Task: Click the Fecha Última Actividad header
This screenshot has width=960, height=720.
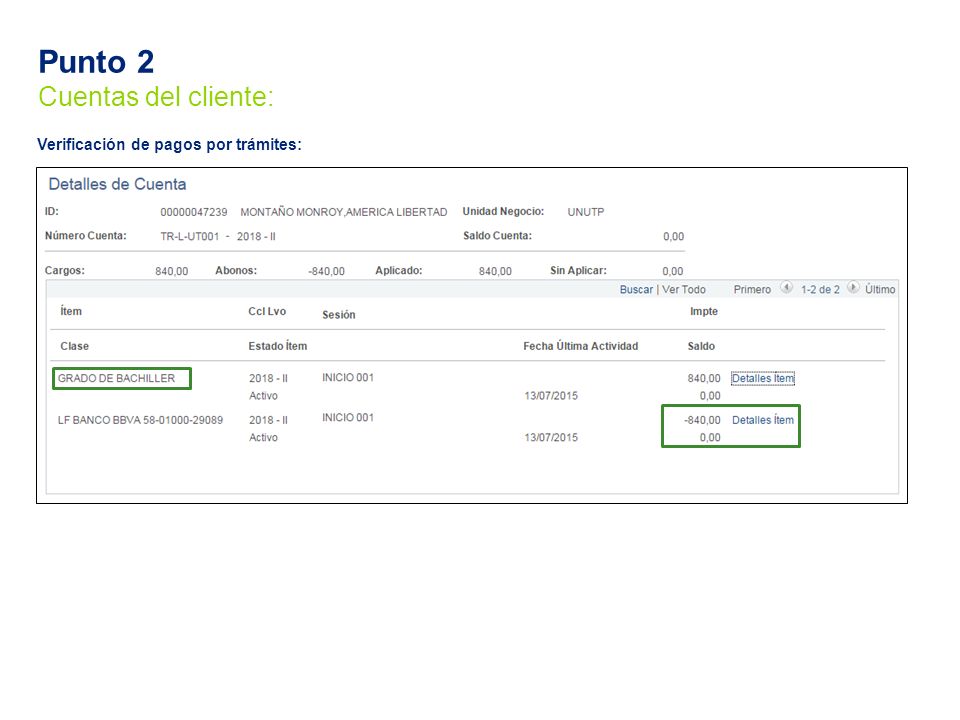Action: tap(580, 346)
